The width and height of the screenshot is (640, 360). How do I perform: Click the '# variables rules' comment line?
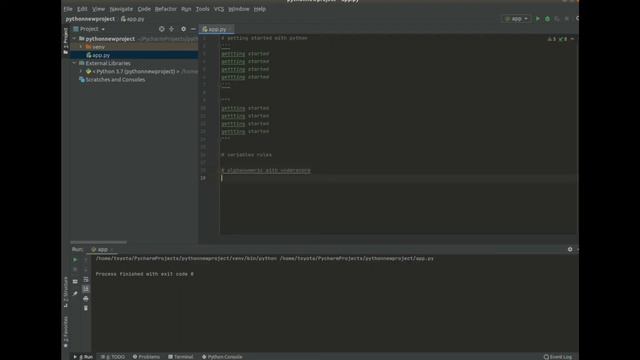click(x=246, y=155)
